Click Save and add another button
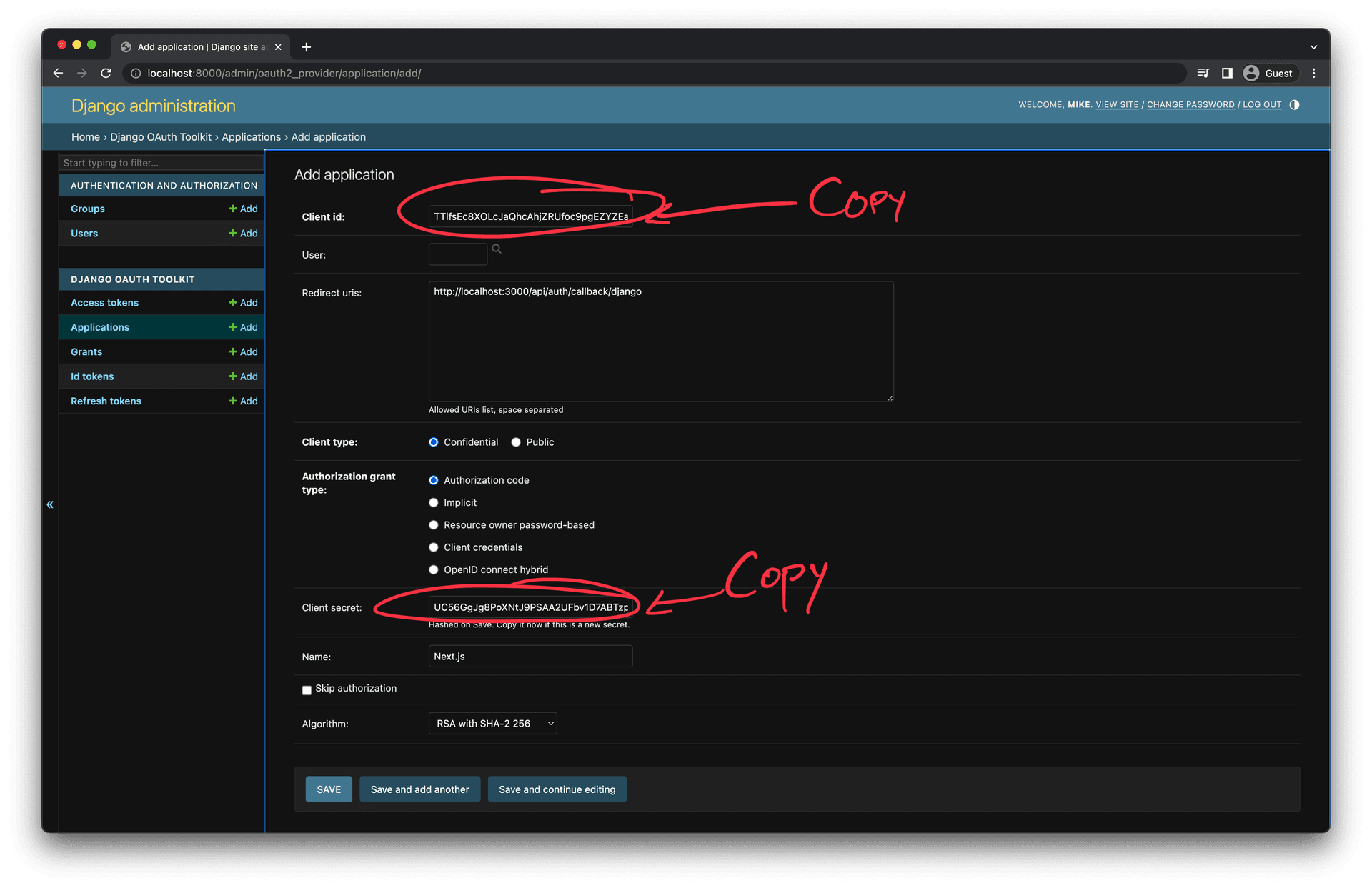The height and width of the screenshot is (888, 1372). click(x=419, y=788)
